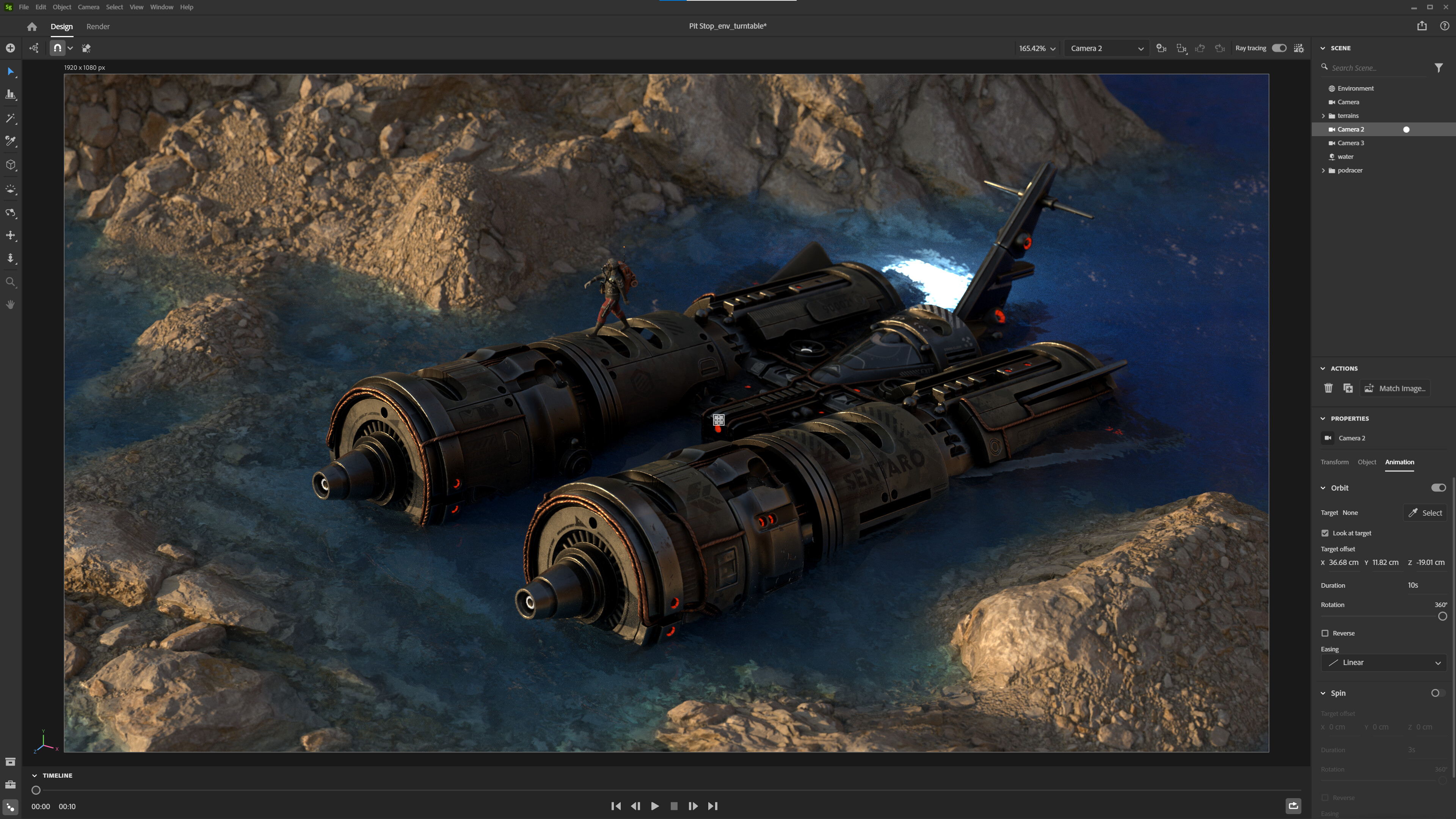
Task: Select the arrow selection tool
Action: point(10,71)
